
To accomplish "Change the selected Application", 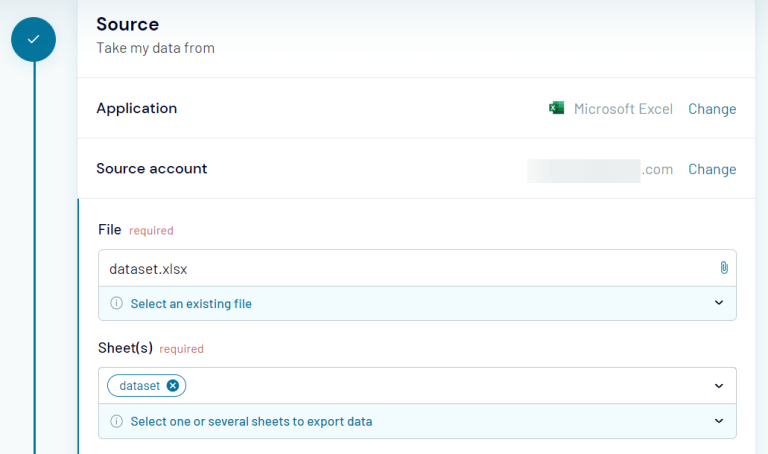I will tap(711, 109).
